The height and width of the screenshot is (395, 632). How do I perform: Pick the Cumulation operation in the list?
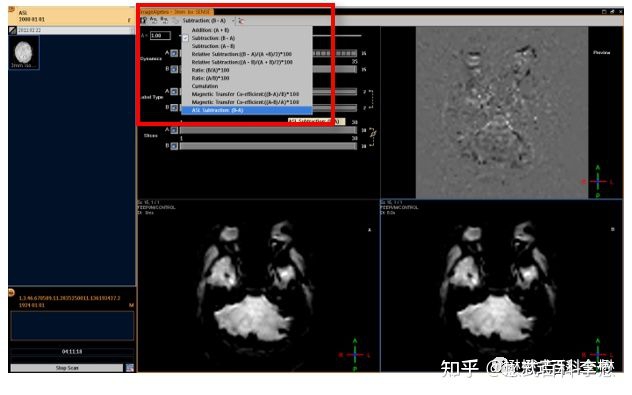tap(204, 86)
